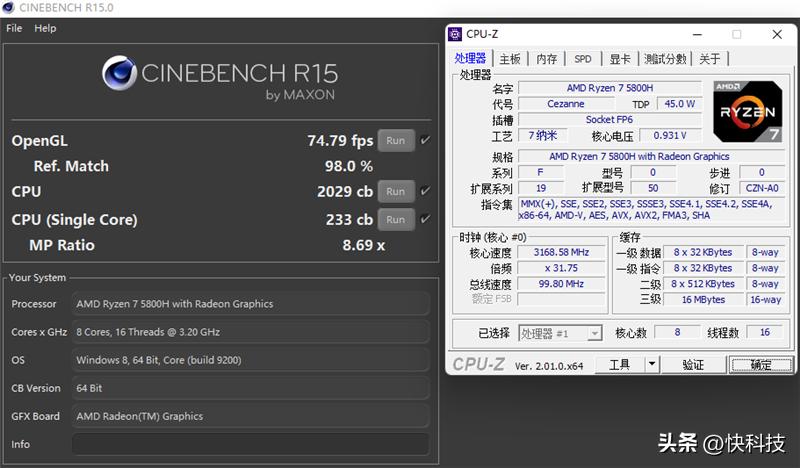Click the 线程数 value 16
Viewport: 800px width, 468px height.
(x=765, y=332)
